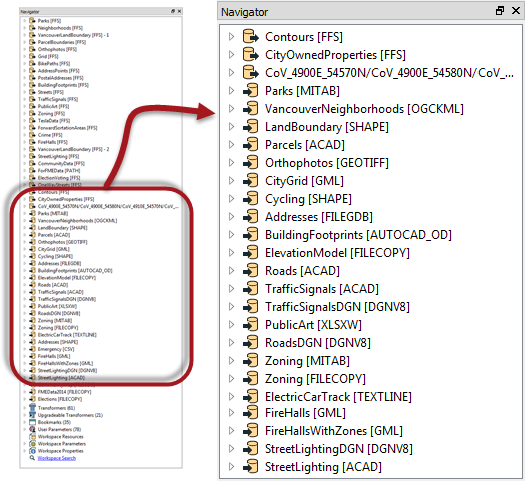This screenshot has width=525, height=481.
Task: Select 'ElectricCarTrack [TEXTLINE]' text in enlarged Navigator
Action: pos(338,397)
